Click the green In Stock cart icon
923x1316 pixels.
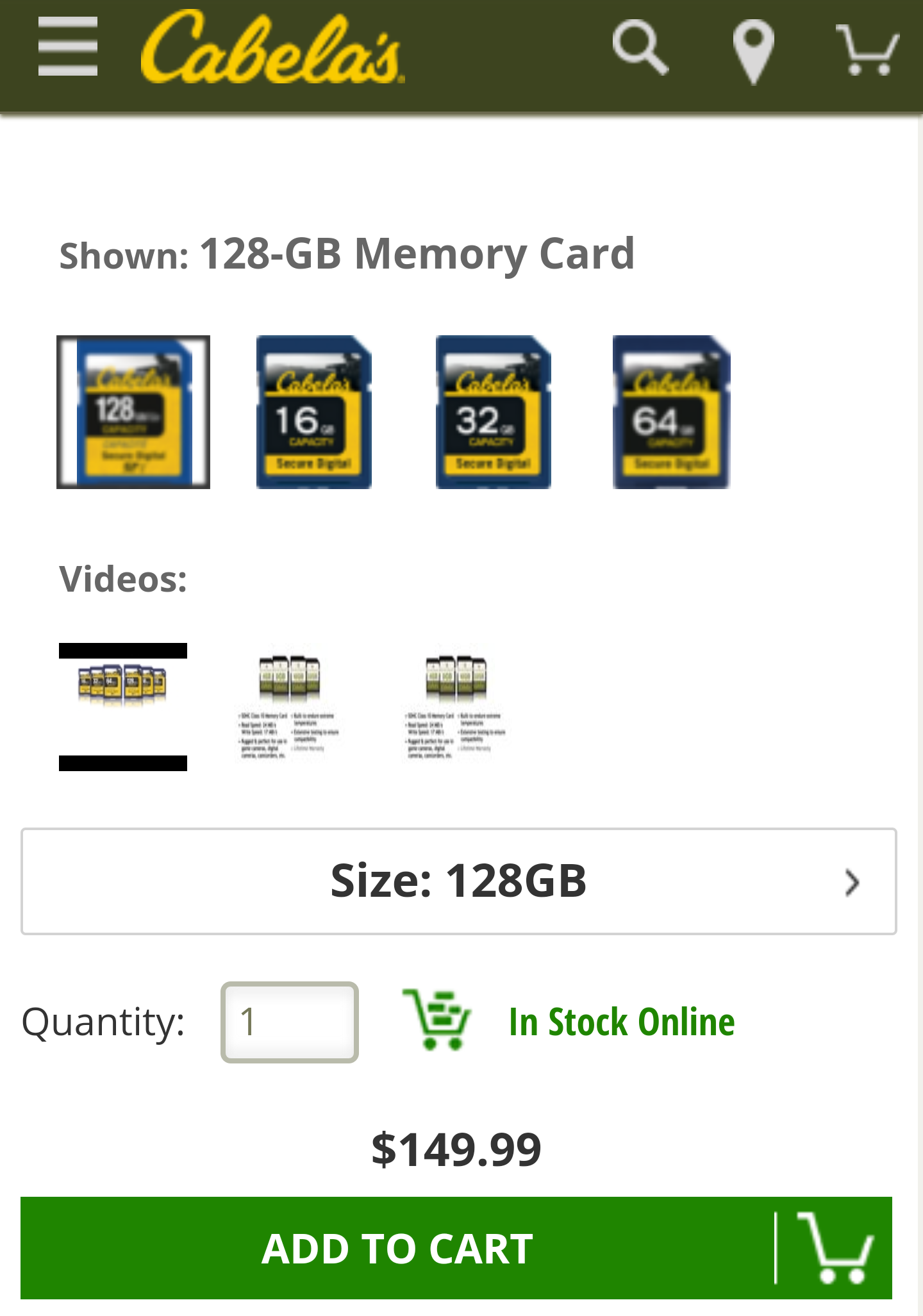tap(437, 1020)
